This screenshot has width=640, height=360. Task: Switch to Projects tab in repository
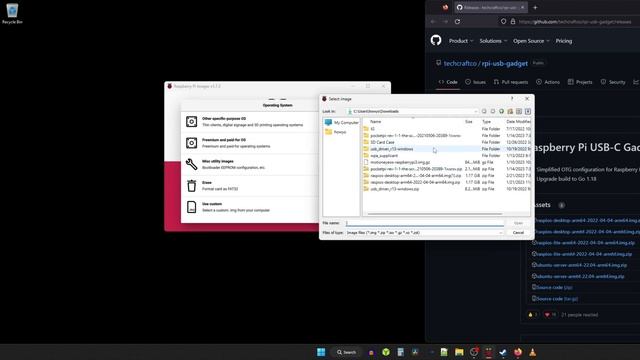click(580, 82)
